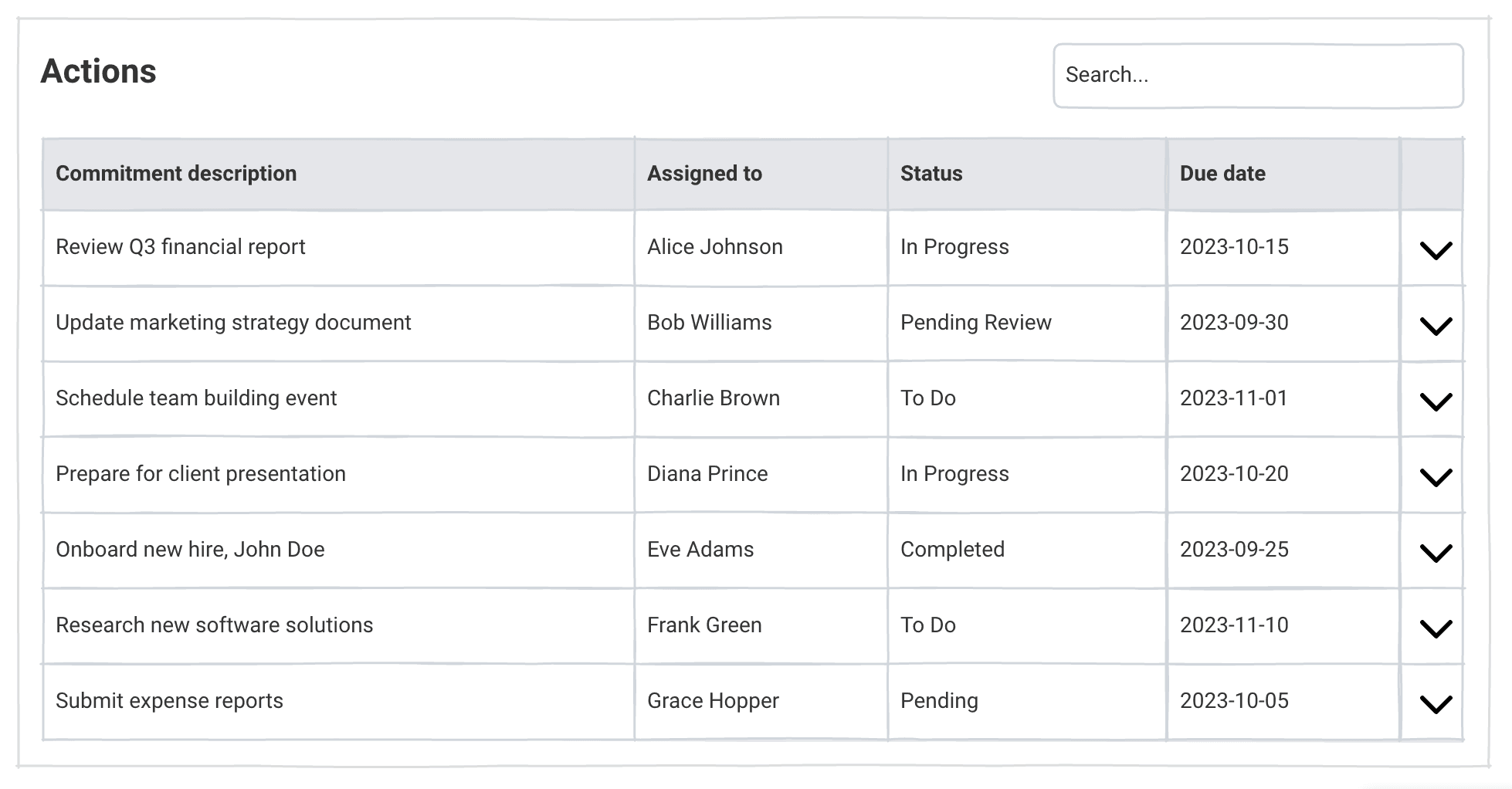Open chevron for Schedule team building event
1512x789 pixels.
(x=1436, y=401)
